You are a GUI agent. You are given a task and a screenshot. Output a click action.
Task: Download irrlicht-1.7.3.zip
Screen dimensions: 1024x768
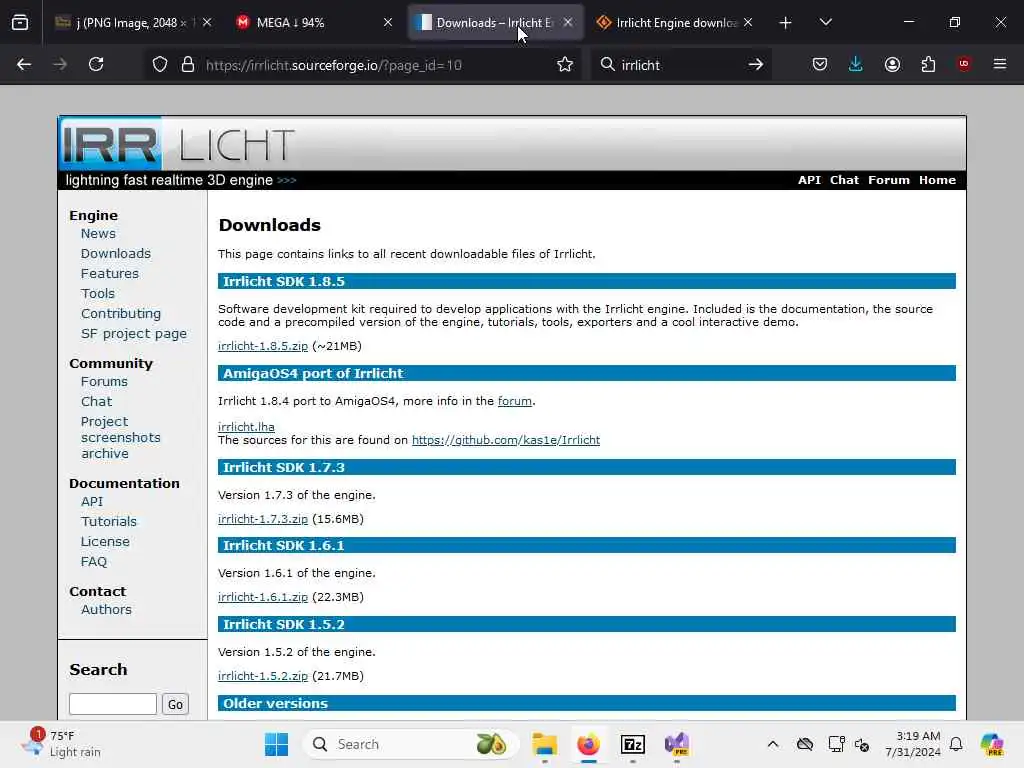click(263, 519)
